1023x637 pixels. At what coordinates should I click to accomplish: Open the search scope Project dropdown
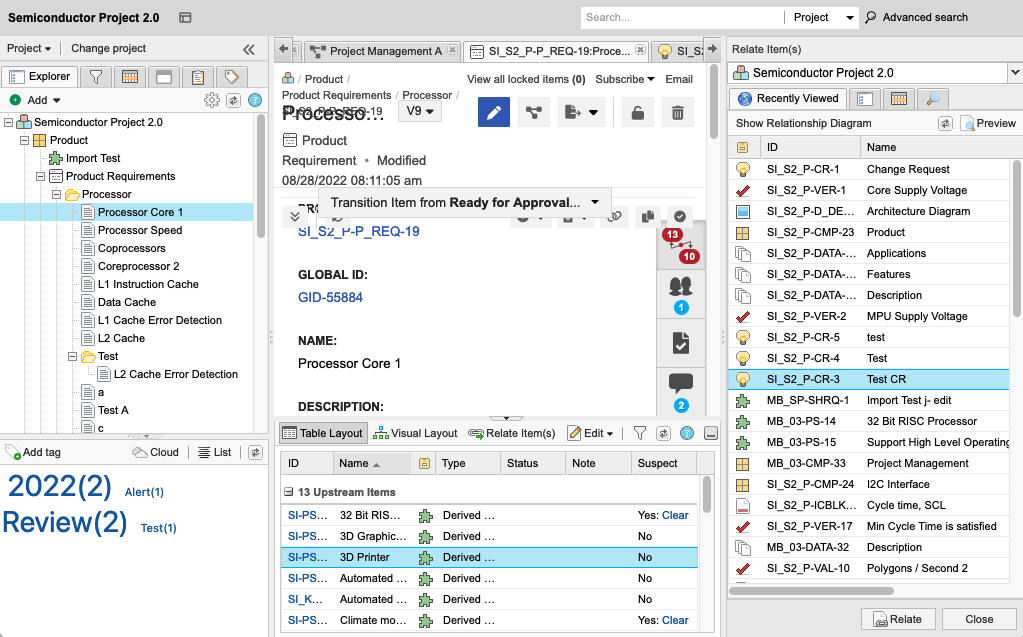tap(823, 18)
